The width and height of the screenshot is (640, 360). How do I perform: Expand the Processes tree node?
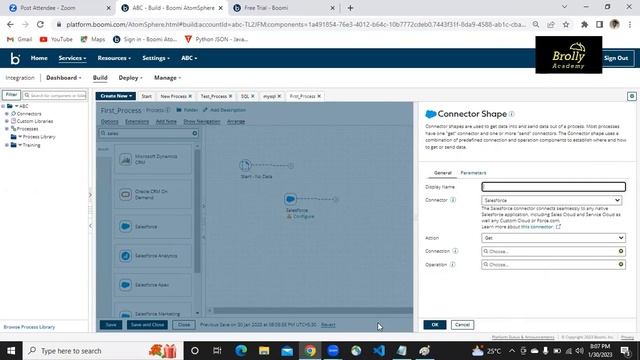[7, 129]
